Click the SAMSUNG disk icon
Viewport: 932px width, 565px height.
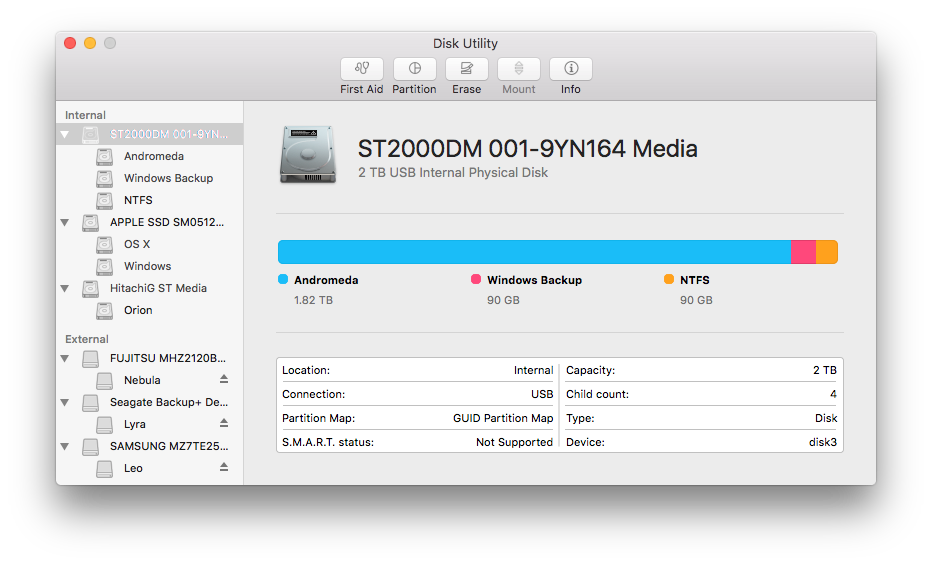[90, 446]
